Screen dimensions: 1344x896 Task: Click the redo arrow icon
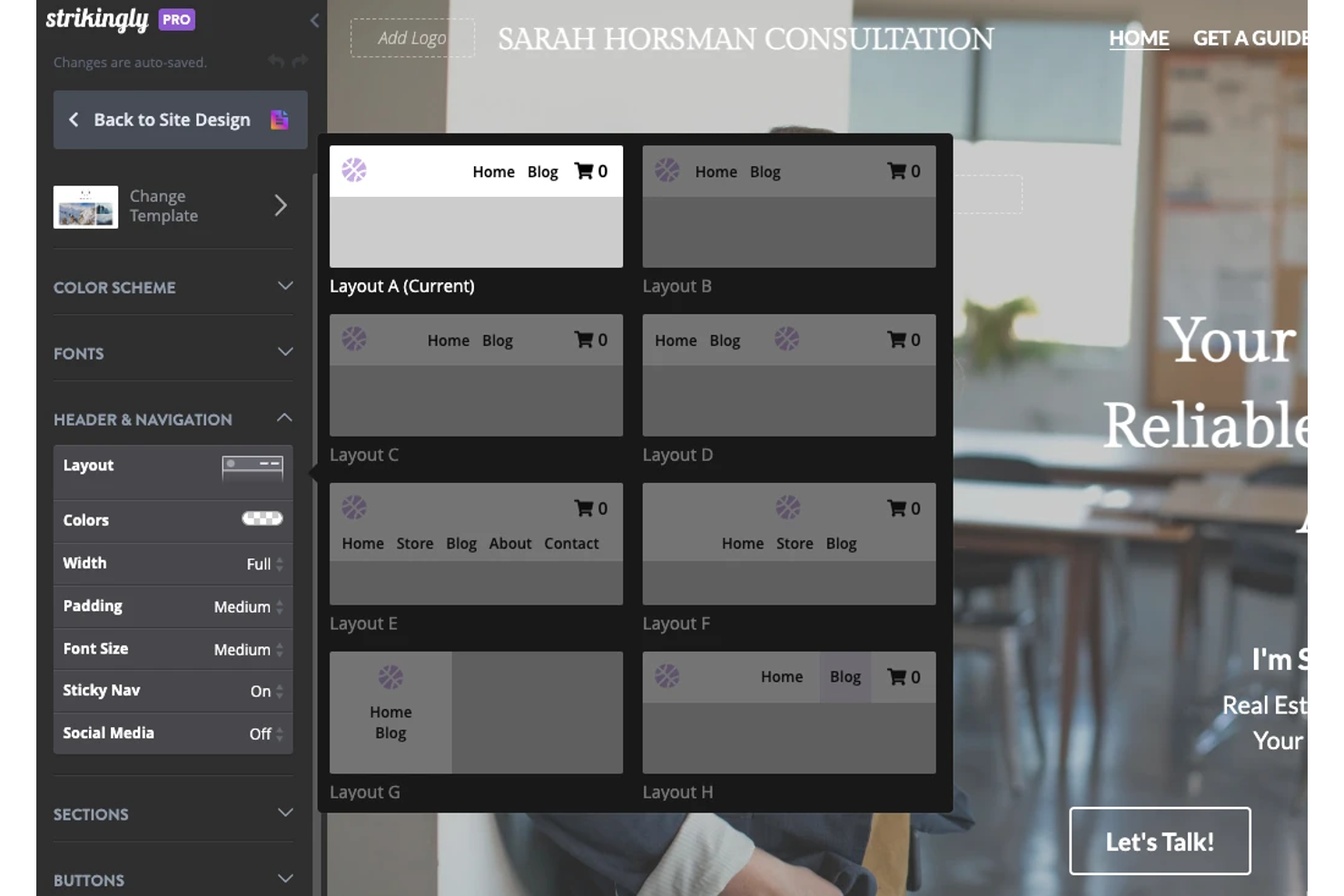(300, 61)
